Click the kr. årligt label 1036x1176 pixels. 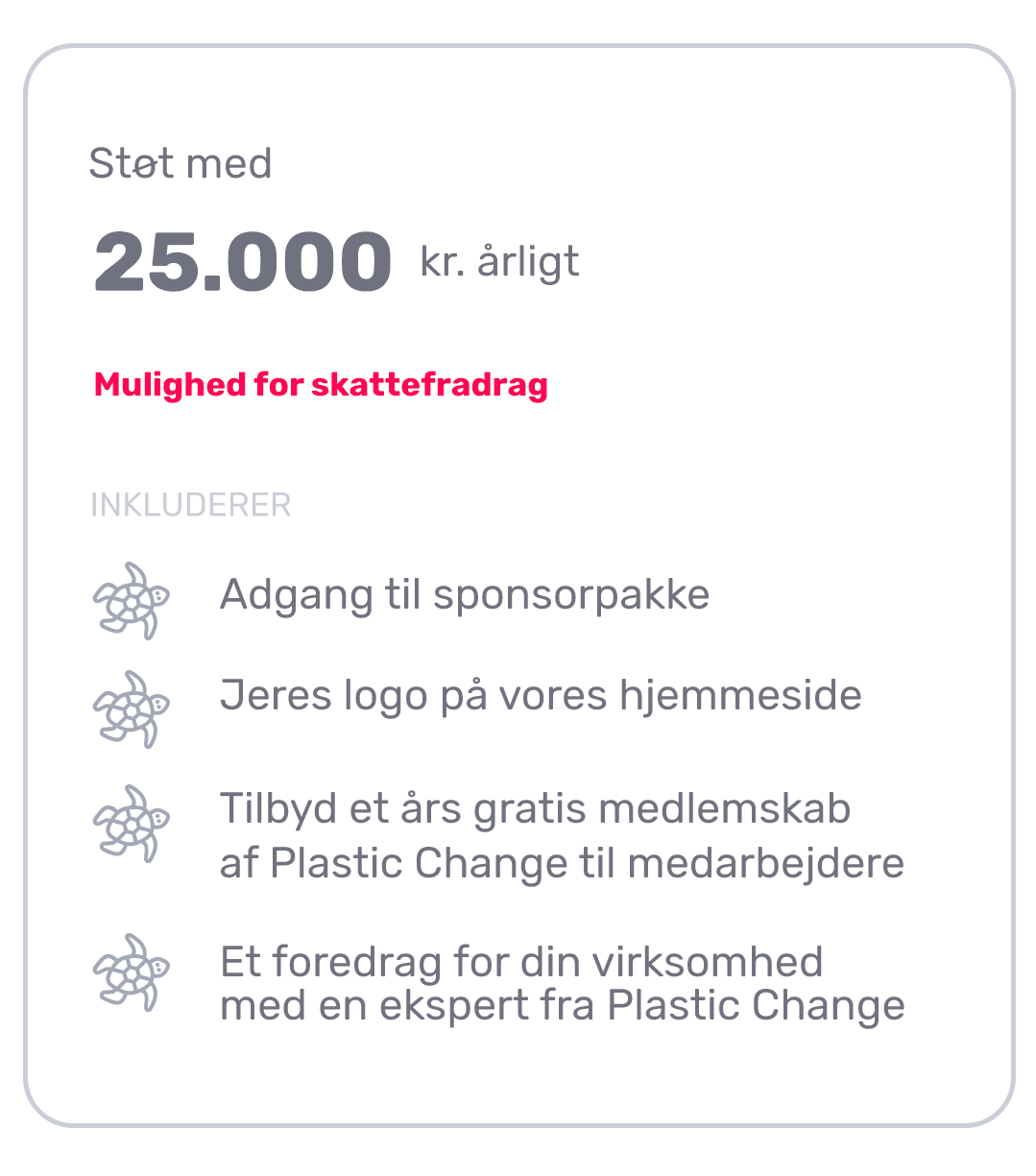coord(499,261)
